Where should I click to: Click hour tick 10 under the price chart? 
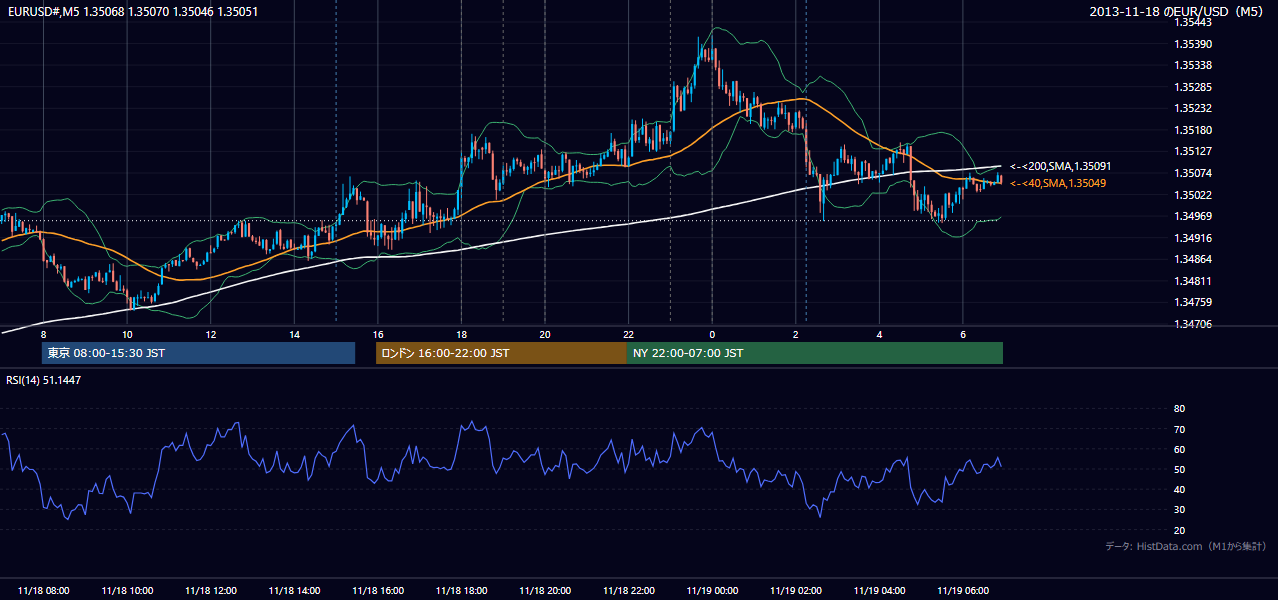pyautogui.click(x=127, y=334)
